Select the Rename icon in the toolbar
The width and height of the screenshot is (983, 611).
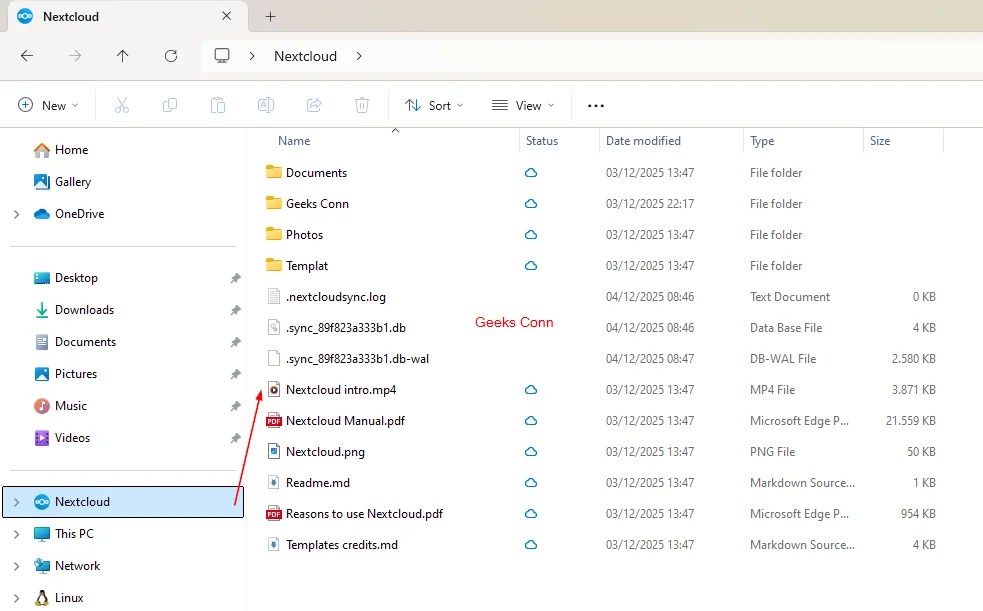[x=266, y=104]
